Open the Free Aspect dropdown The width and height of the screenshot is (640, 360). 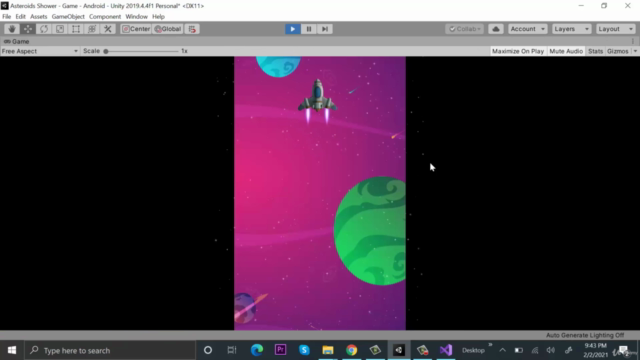pyautogui.click(x=40, y=51)
